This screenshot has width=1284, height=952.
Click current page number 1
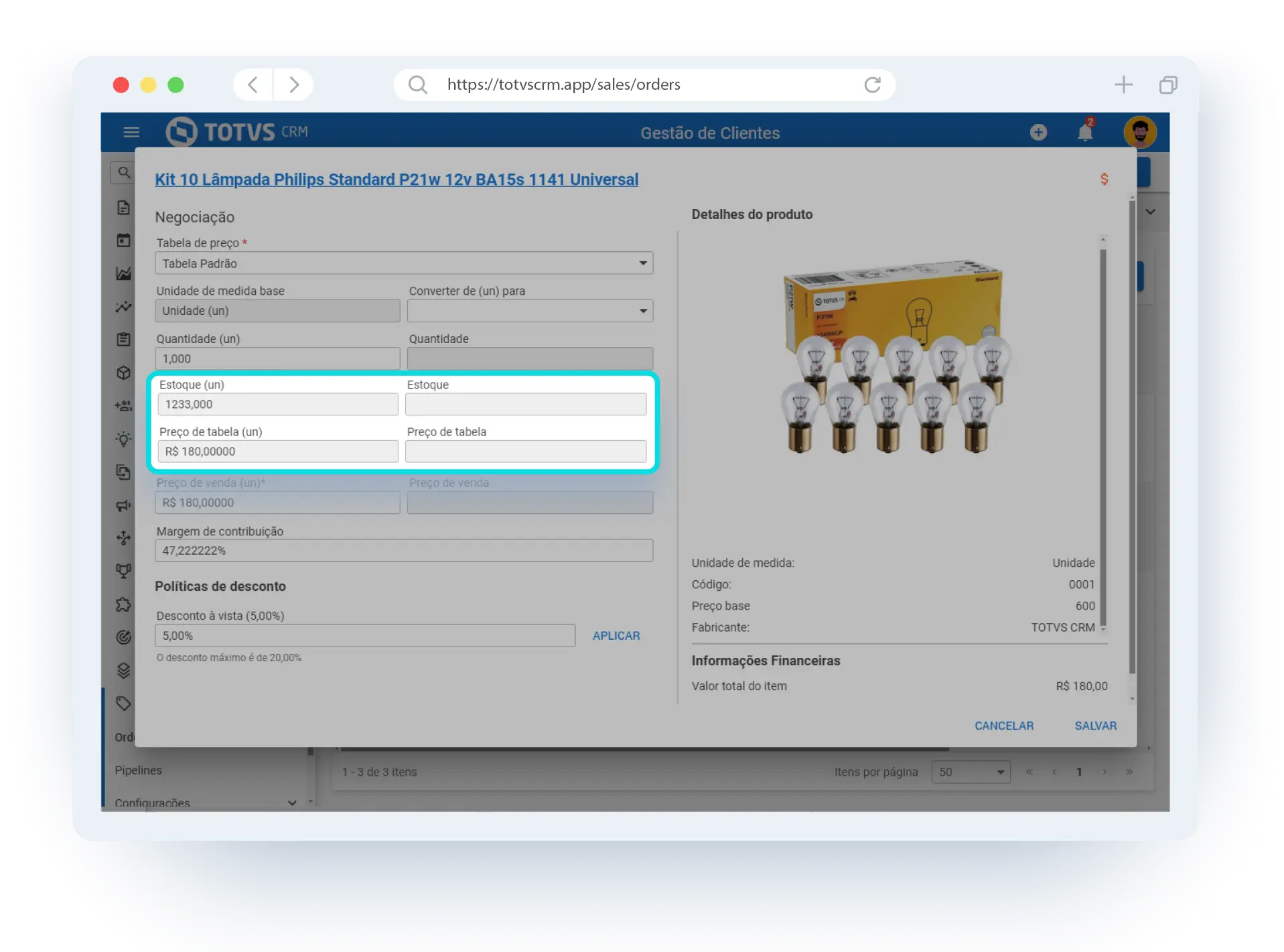point(1079,772)
